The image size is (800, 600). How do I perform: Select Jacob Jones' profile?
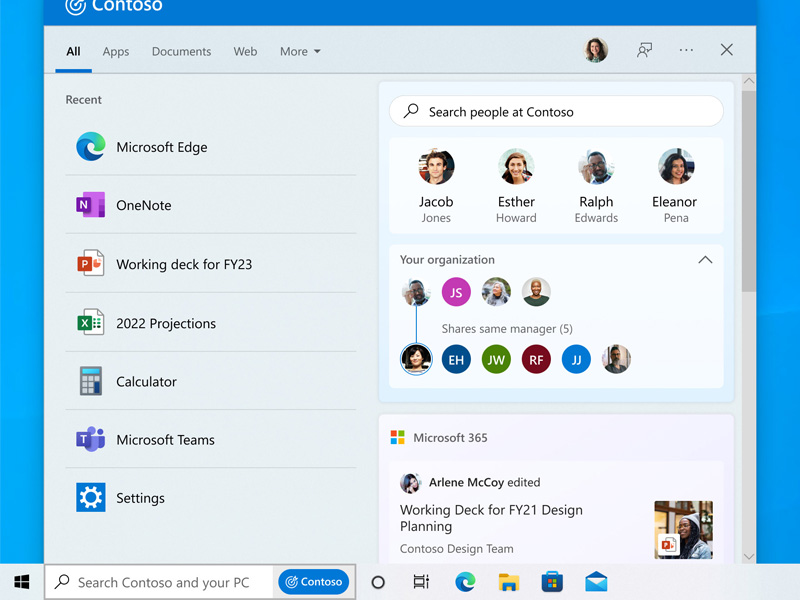point(436,186)
